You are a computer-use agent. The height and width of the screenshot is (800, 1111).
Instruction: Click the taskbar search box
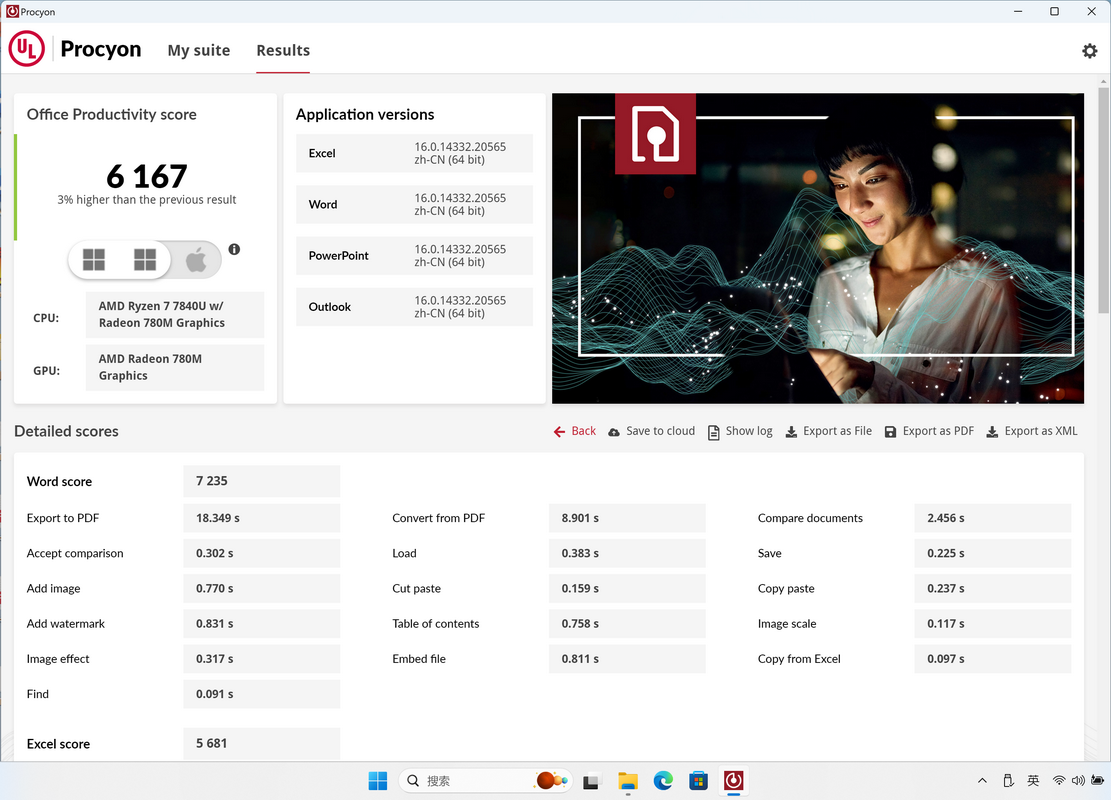point(485,781)
